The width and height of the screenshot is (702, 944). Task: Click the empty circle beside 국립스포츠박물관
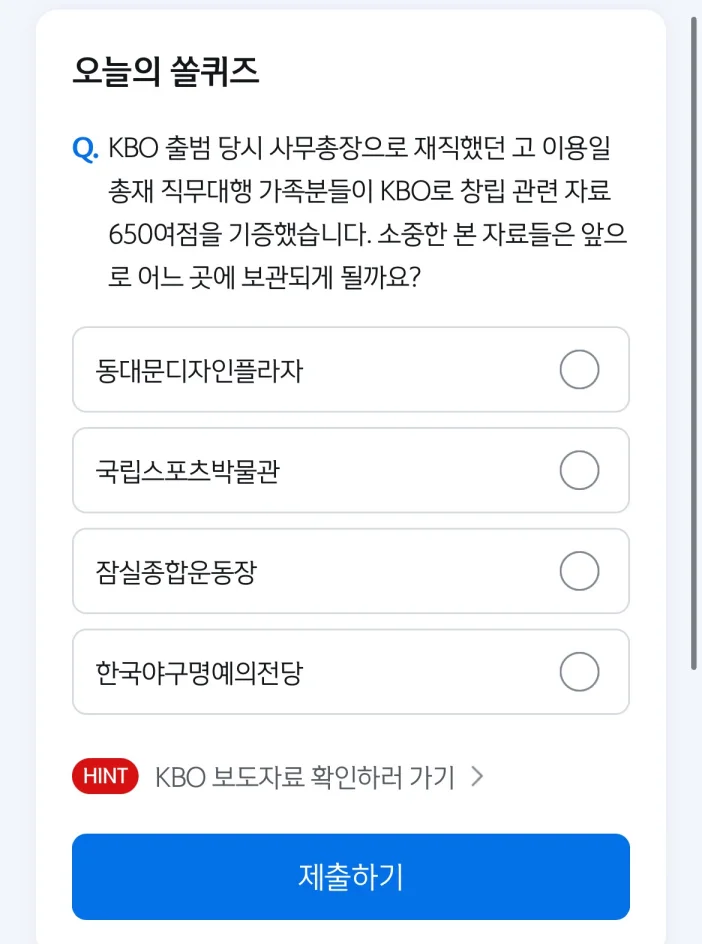(579, 470)
